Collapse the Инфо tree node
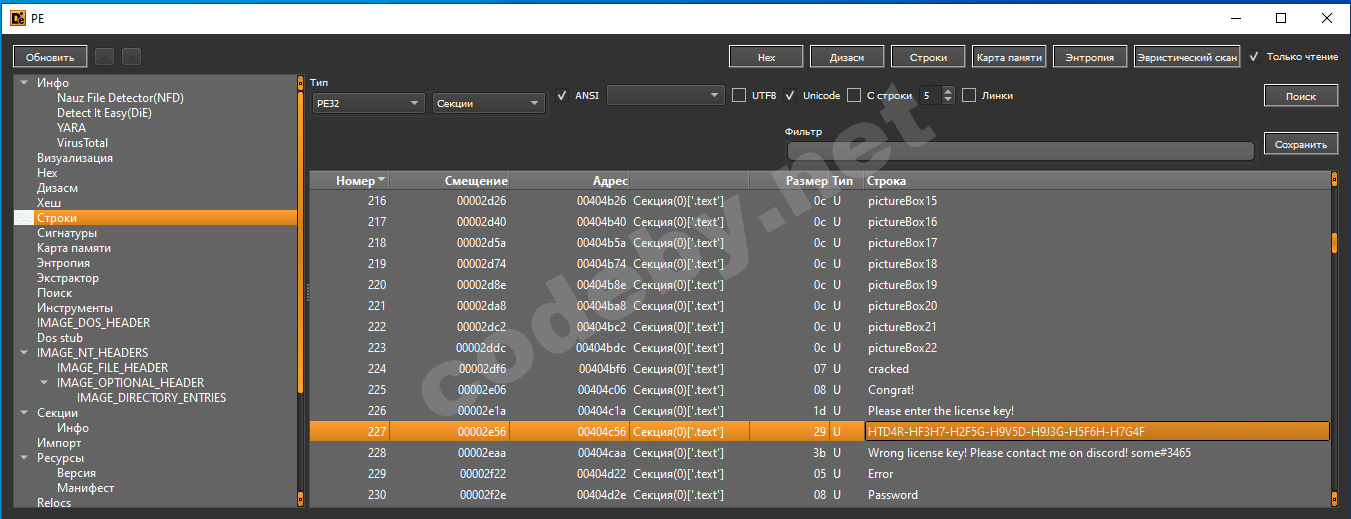Image resolution: width=1351 pixels, height=519 pixels. 23,83
